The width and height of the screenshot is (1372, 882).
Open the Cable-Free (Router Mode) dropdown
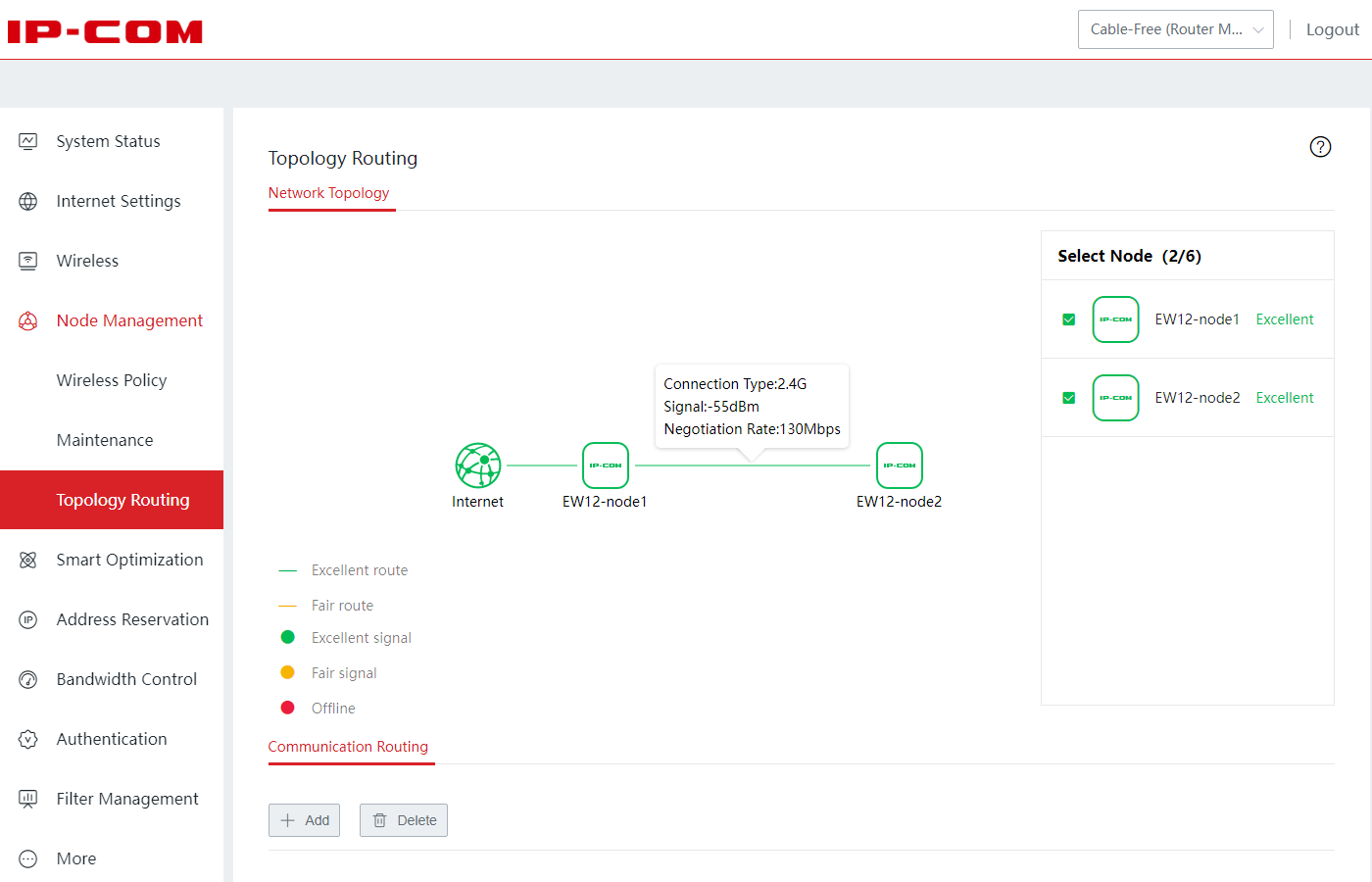(x=1175, y=29)
